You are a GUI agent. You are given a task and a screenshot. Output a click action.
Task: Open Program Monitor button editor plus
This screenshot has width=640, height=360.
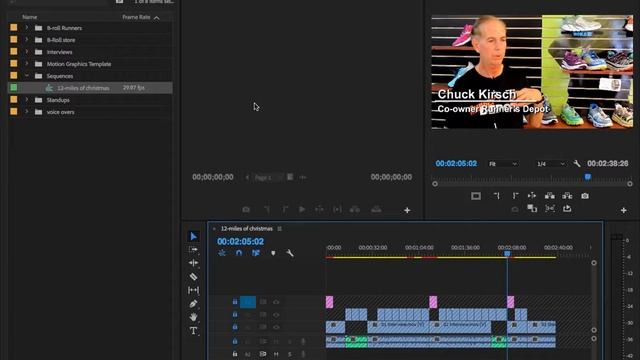tap(624, 210)
